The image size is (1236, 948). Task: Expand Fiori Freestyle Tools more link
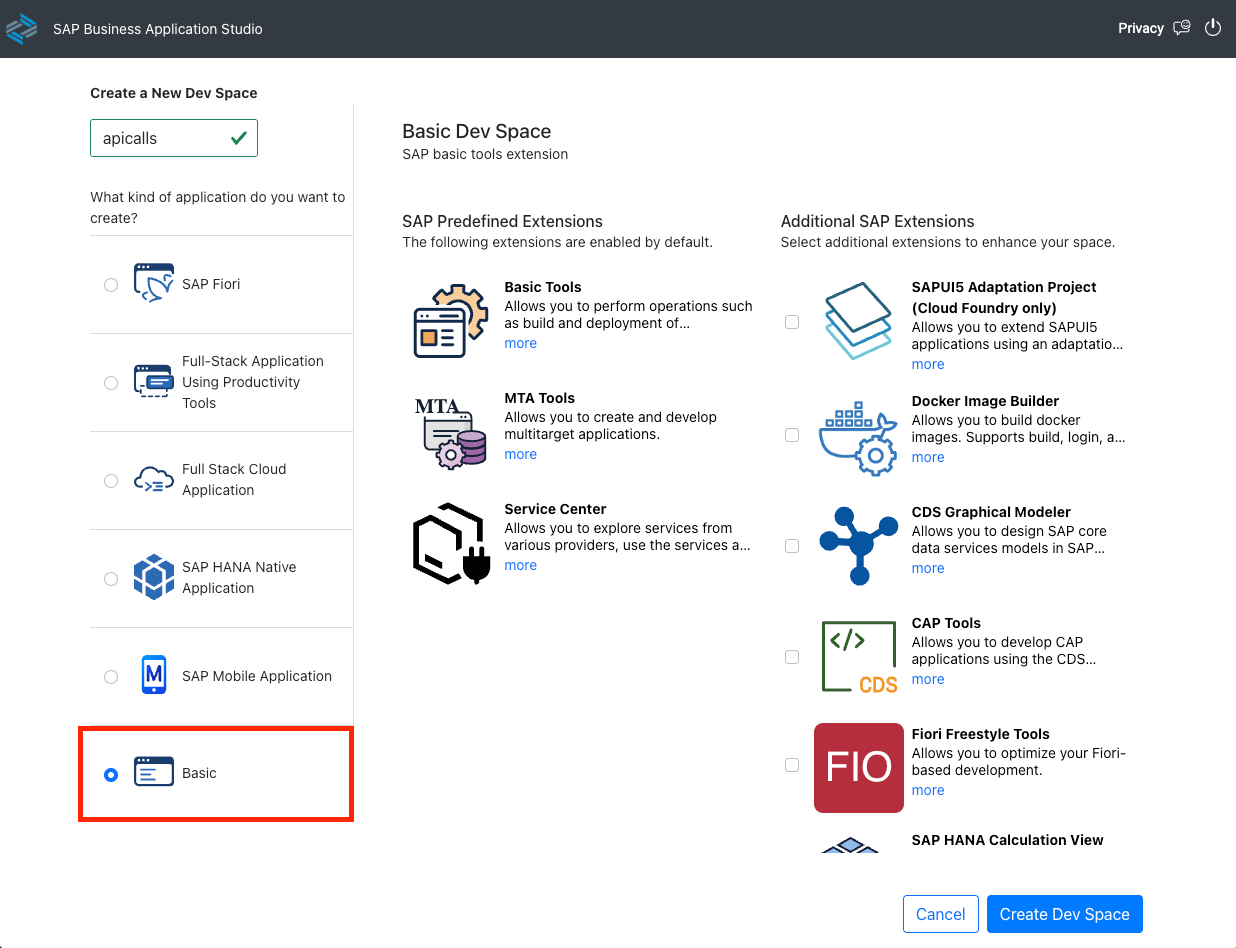click(928, 790)
